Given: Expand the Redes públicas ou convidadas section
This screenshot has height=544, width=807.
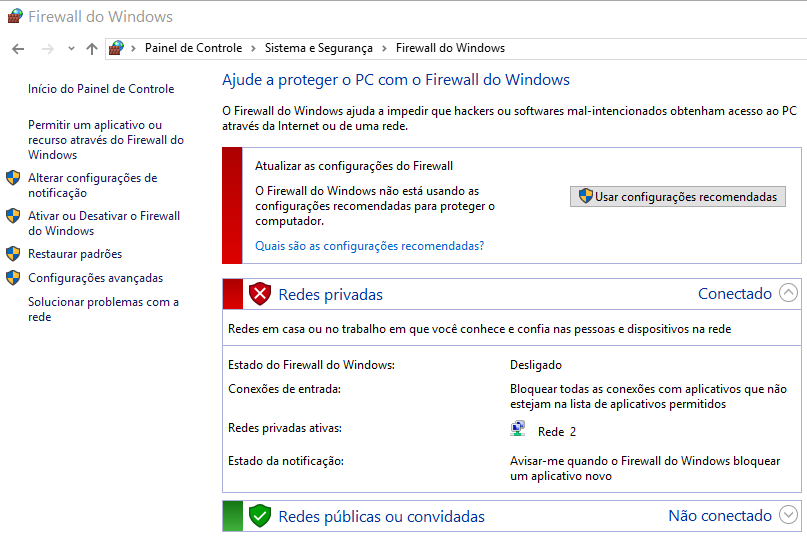Looking at the screenshot, I should [788, 515].
